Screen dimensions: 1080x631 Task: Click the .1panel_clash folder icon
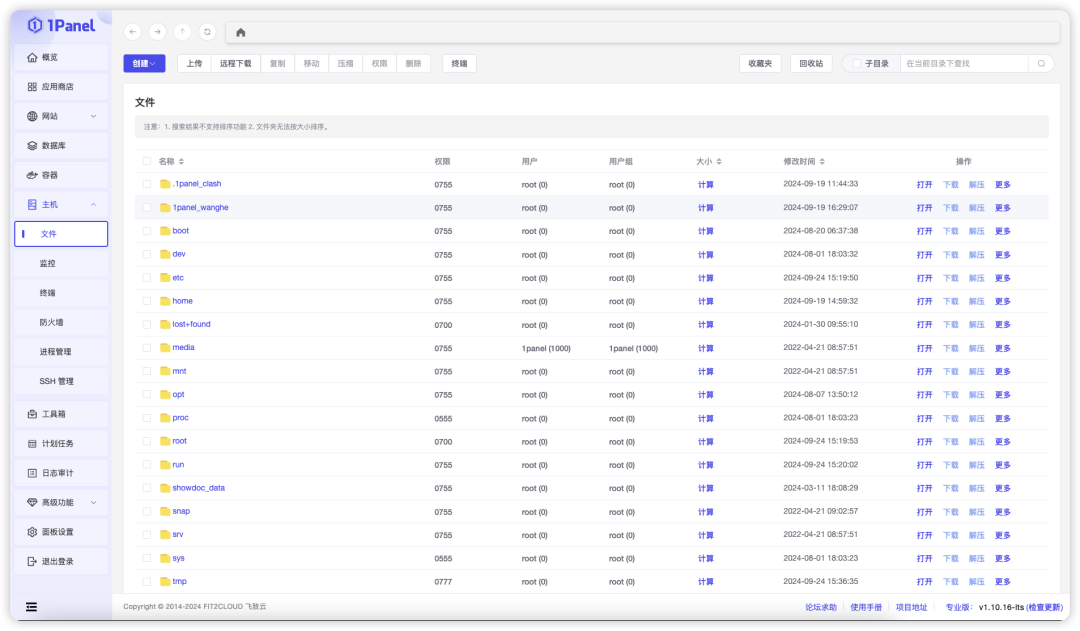(165, 184)
